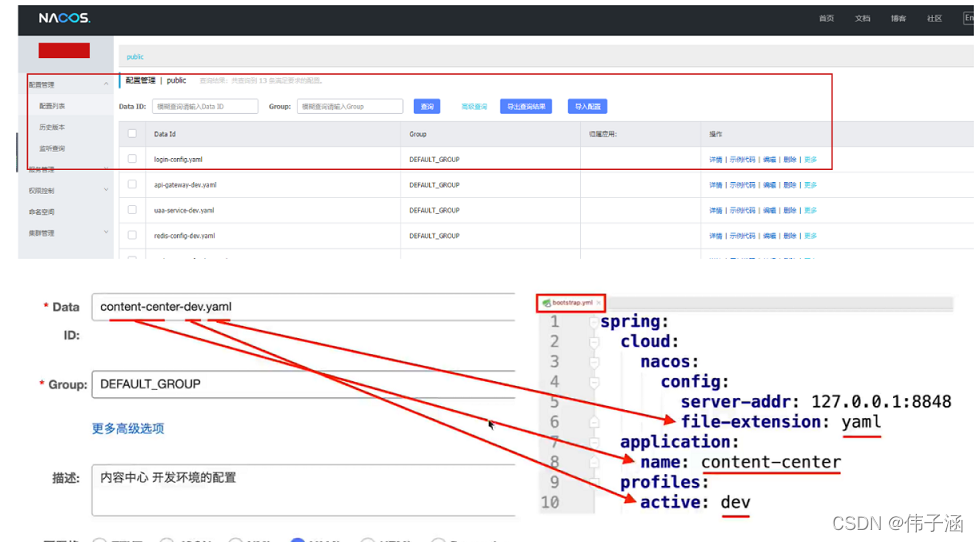Open 监听查询 in the sidebar
This screenshot has width=978, height=542.
click(52, 148)
